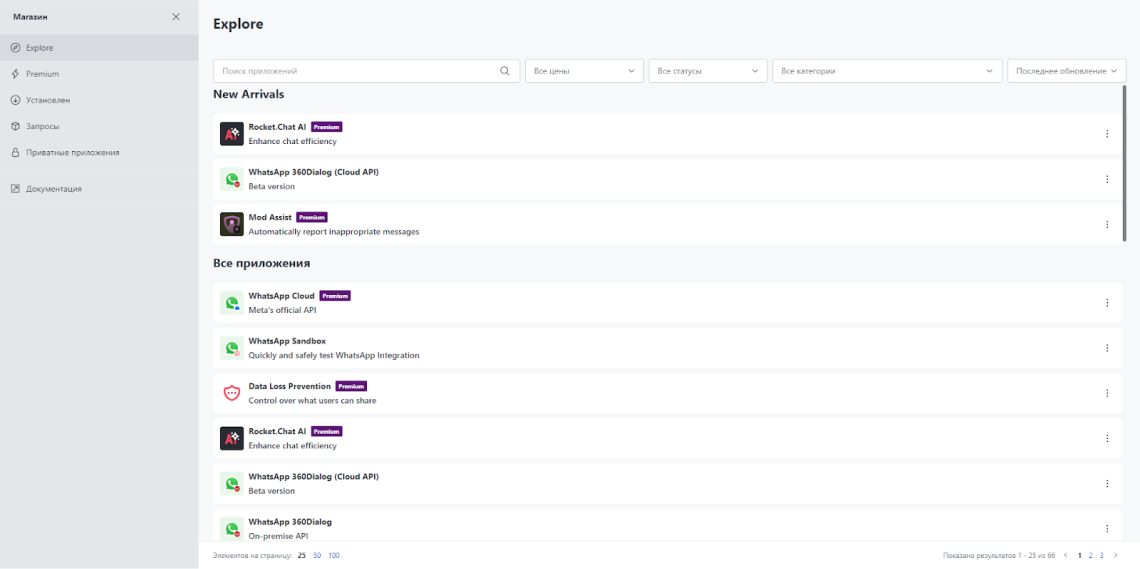
Task: Set items per page to 100
Action: click(334, 556)
